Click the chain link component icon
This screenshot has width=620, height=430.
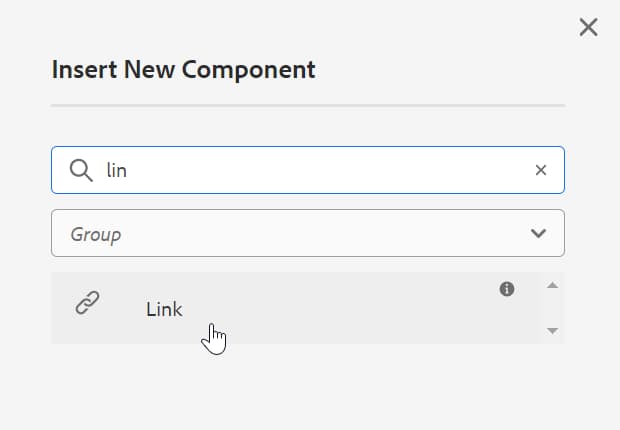pos(88,304)
